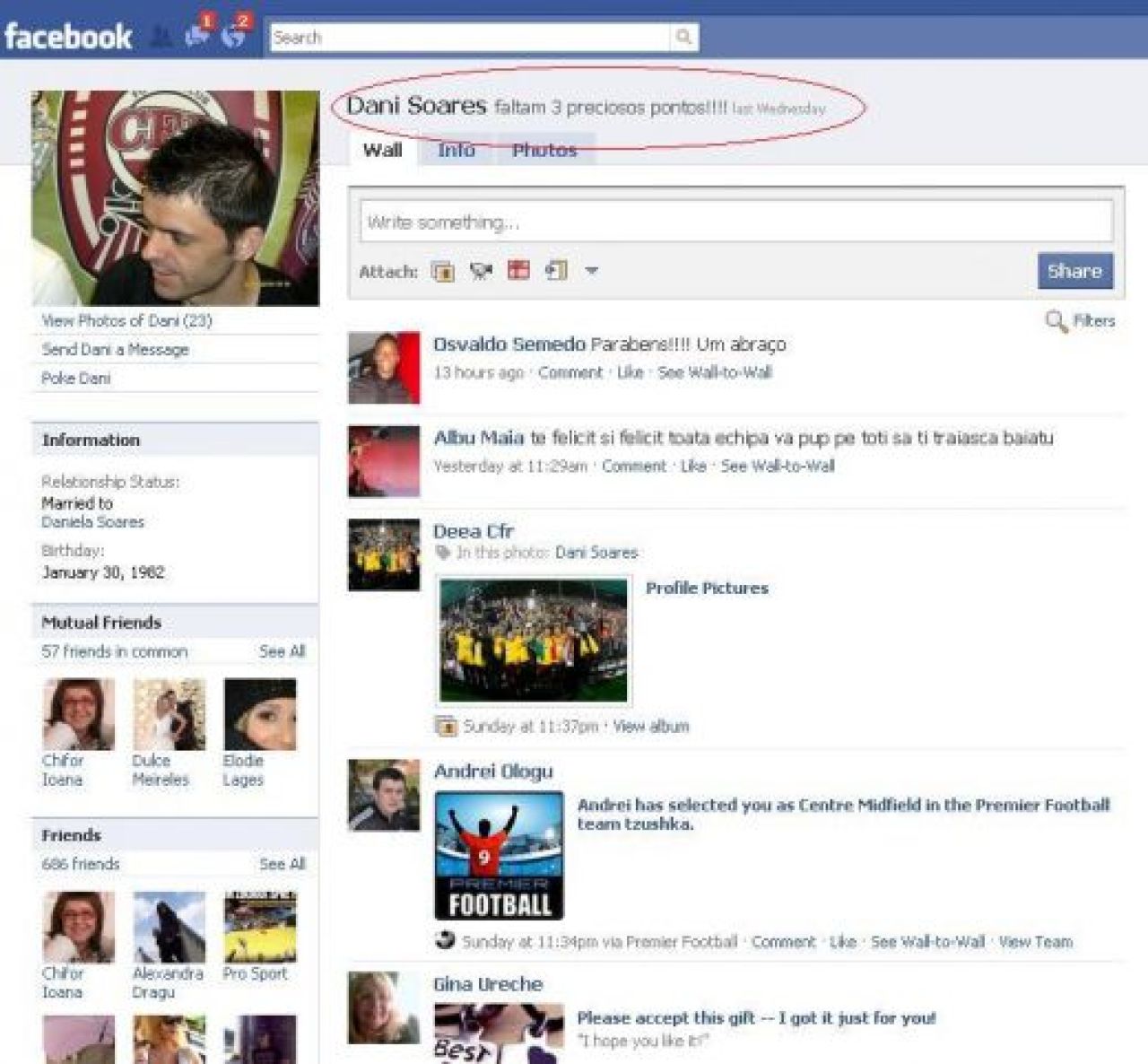This screenshot has width=1148, height=1064.
Task: Open Deea Cfr's profile name
Action: coord(474,531)
